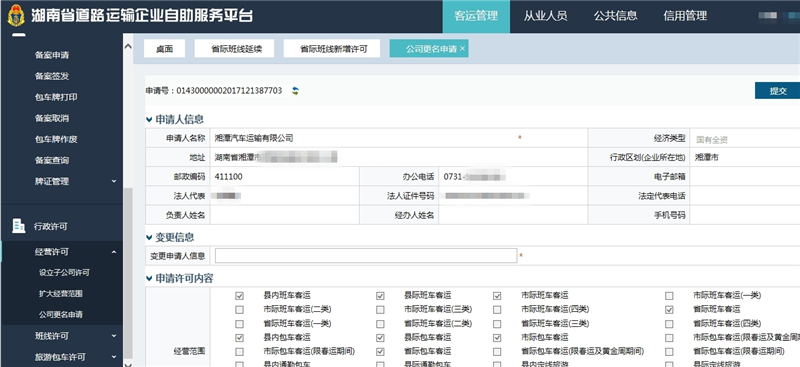The height and width of the screenshot is (367, 800).
Task: Check the 省际班车客运(二类) checkbox
Action: click(x=380, y=324)
